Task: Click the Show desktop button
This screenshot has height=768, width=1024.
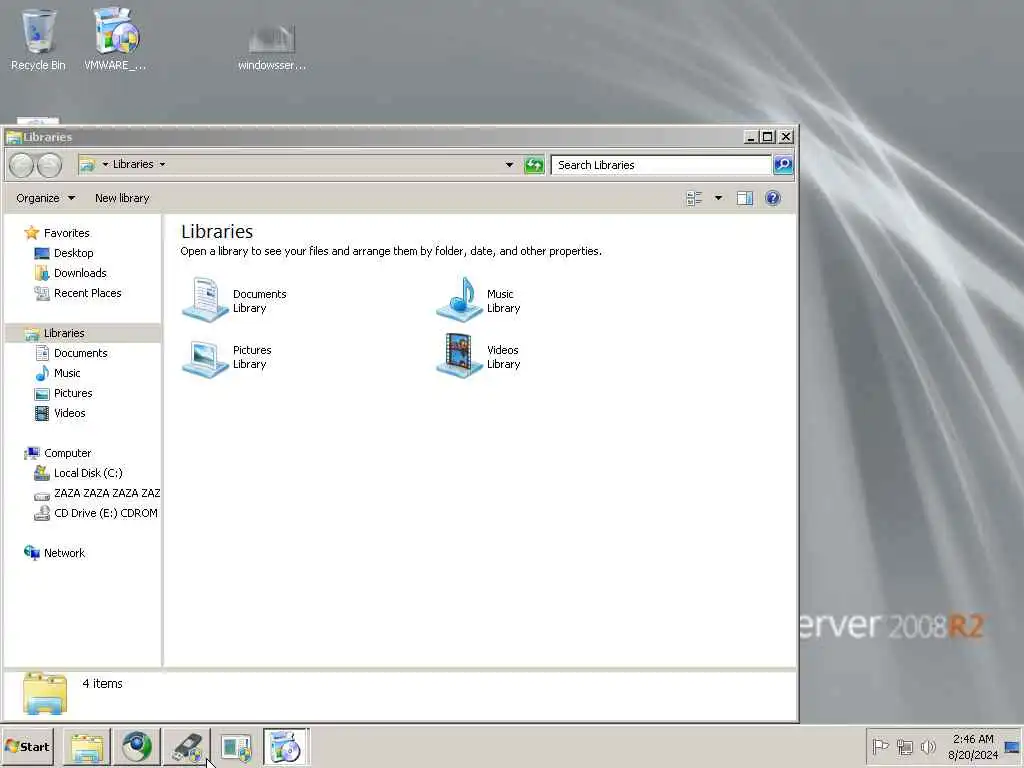Action: click(1013, 747)
